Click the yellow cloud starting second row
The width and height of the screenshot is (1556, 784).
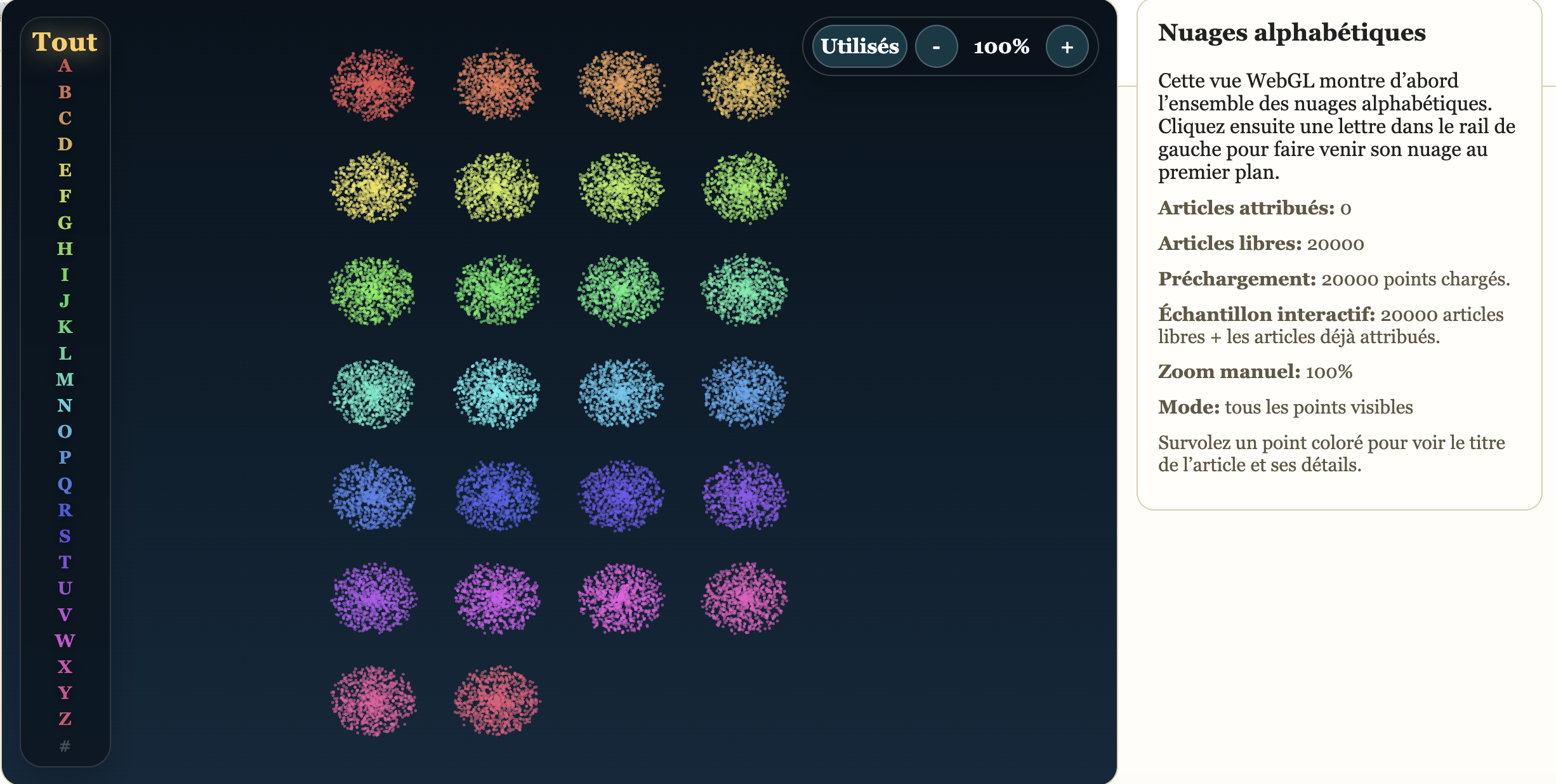[x=373, y=187]
